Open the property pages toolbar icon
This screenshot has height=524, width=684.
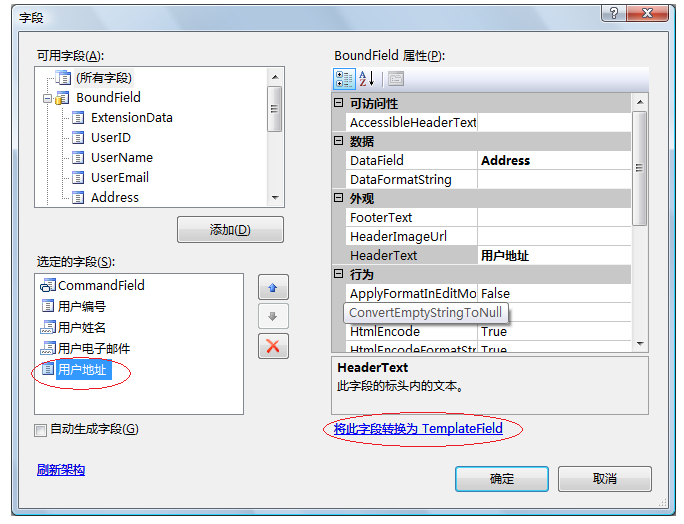pos(396,79)
